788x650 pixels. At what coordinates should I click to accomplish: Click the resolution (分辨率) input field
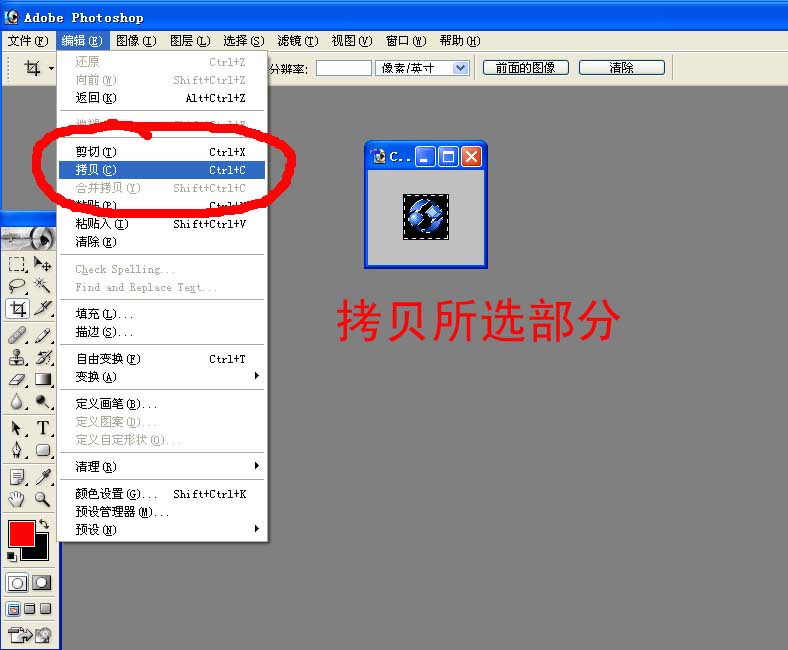point(344,68)
